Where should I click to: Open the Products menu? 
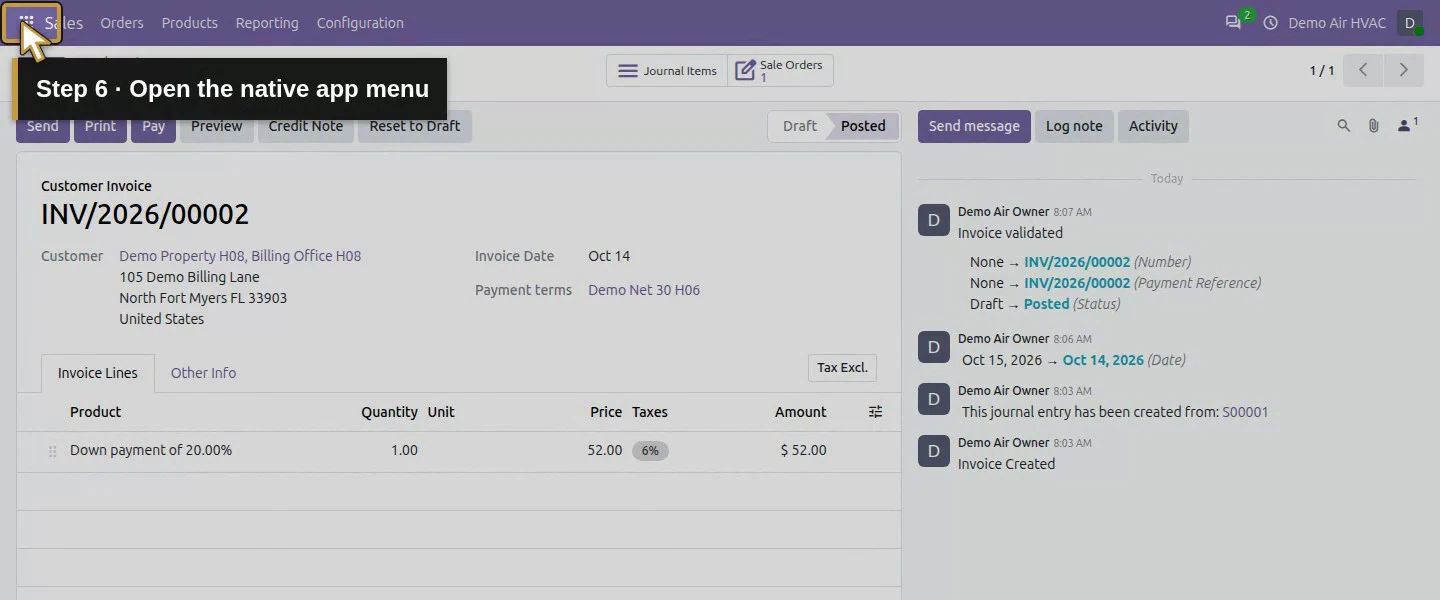[x=189, y=23]
